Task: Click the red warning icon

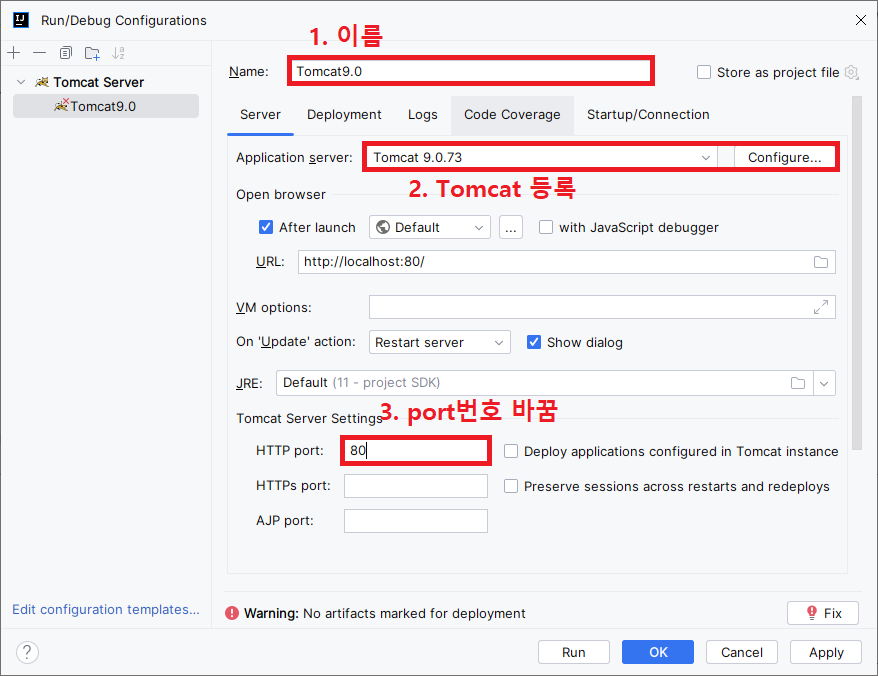Action: [232, 613]
